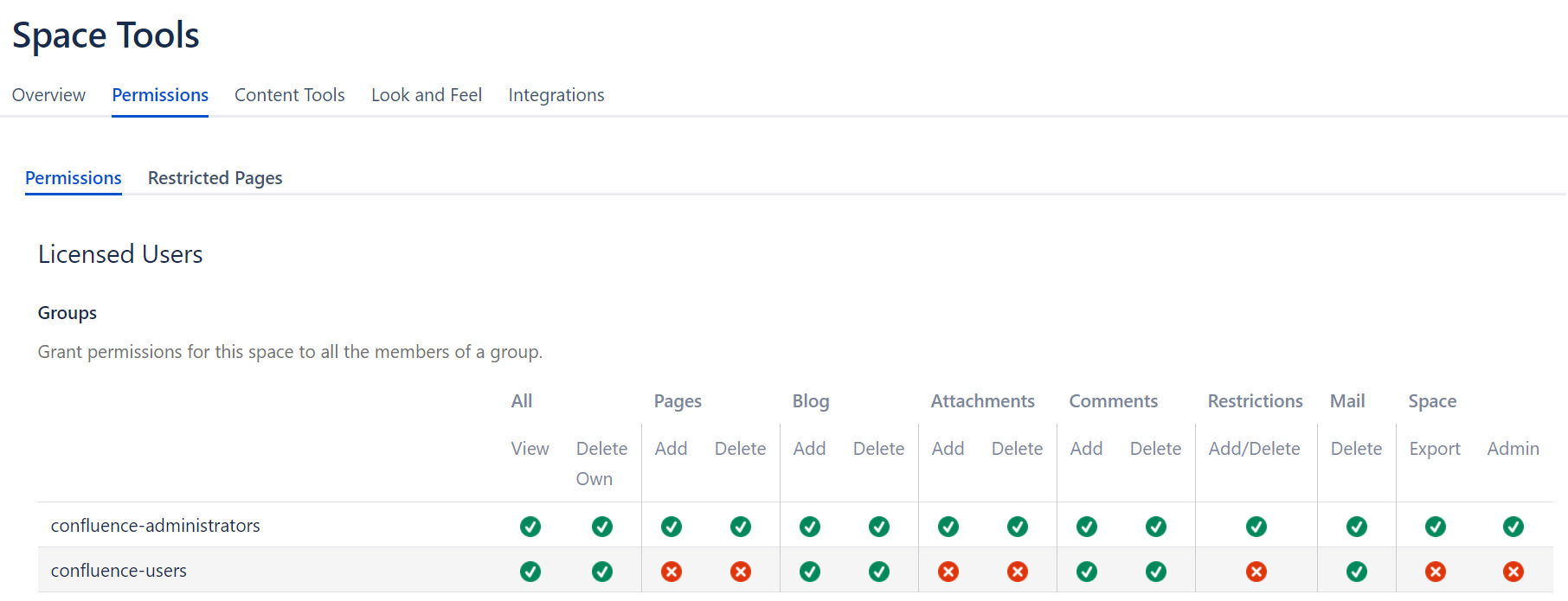This screenshot has height=601, width=1568.
Task: Click the Delete Own column label
Action: [x=601, y=464]
